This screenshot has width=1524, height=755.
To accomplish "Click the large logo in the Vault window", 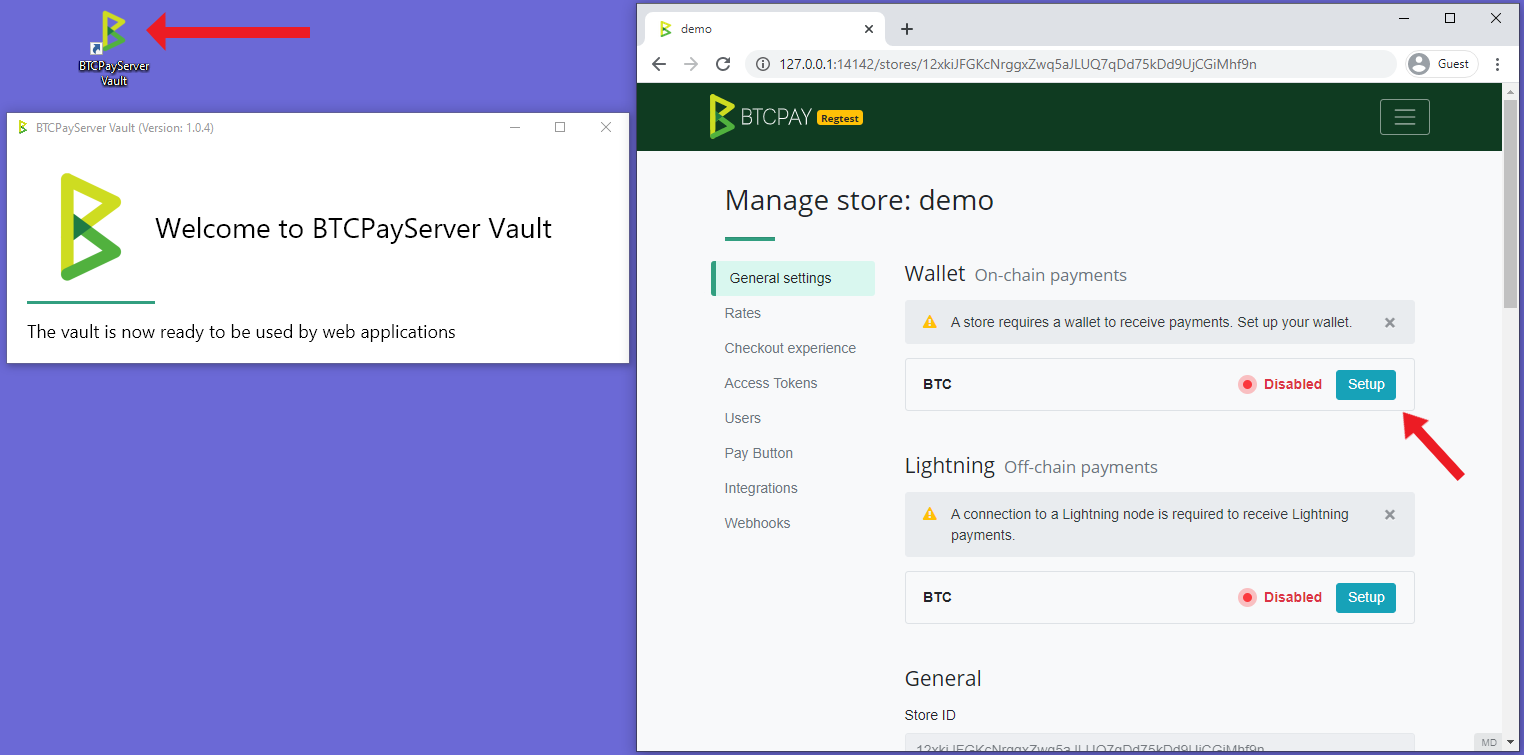I will (x=90, y=227).
